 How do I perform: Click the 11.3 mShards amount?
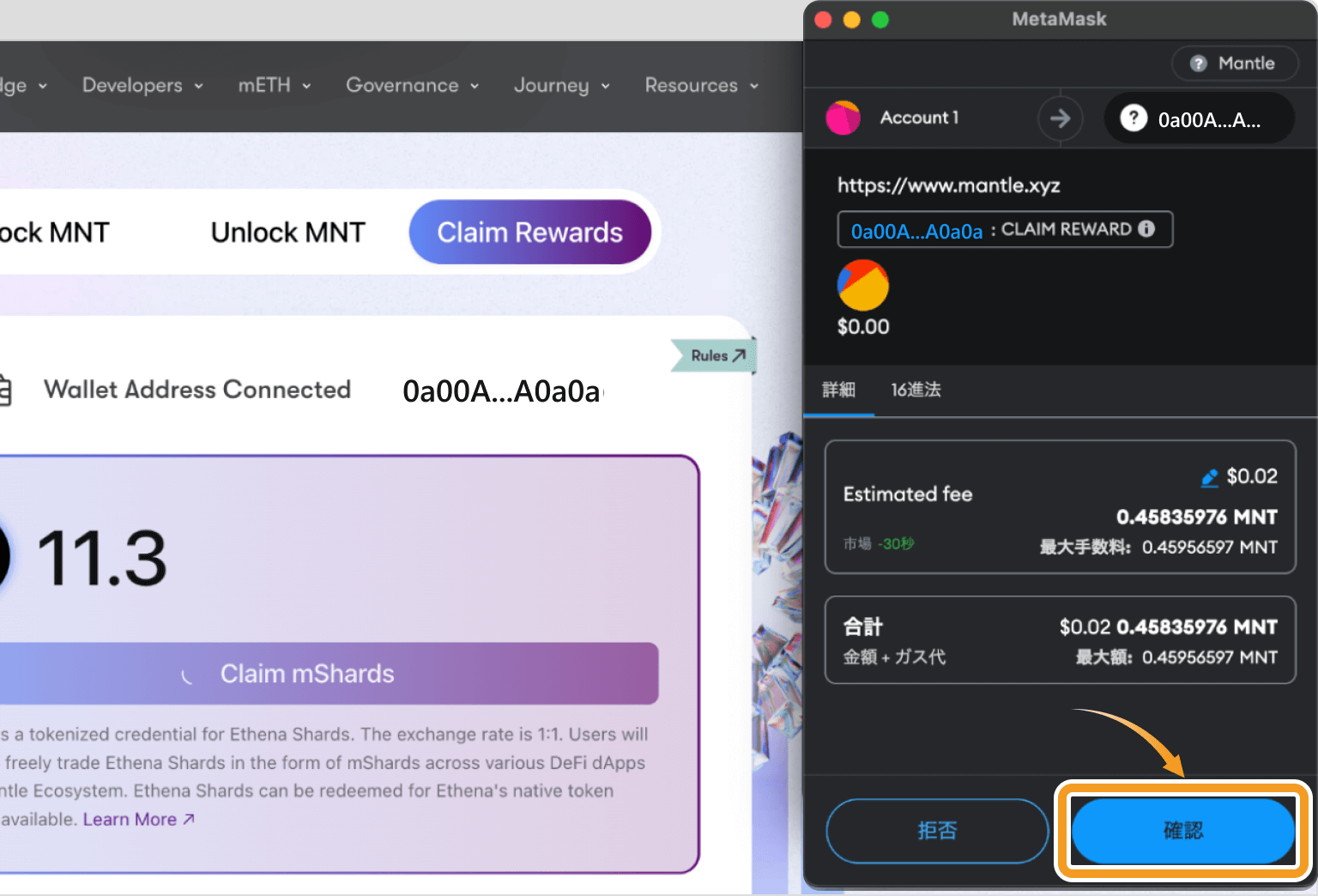101,559
